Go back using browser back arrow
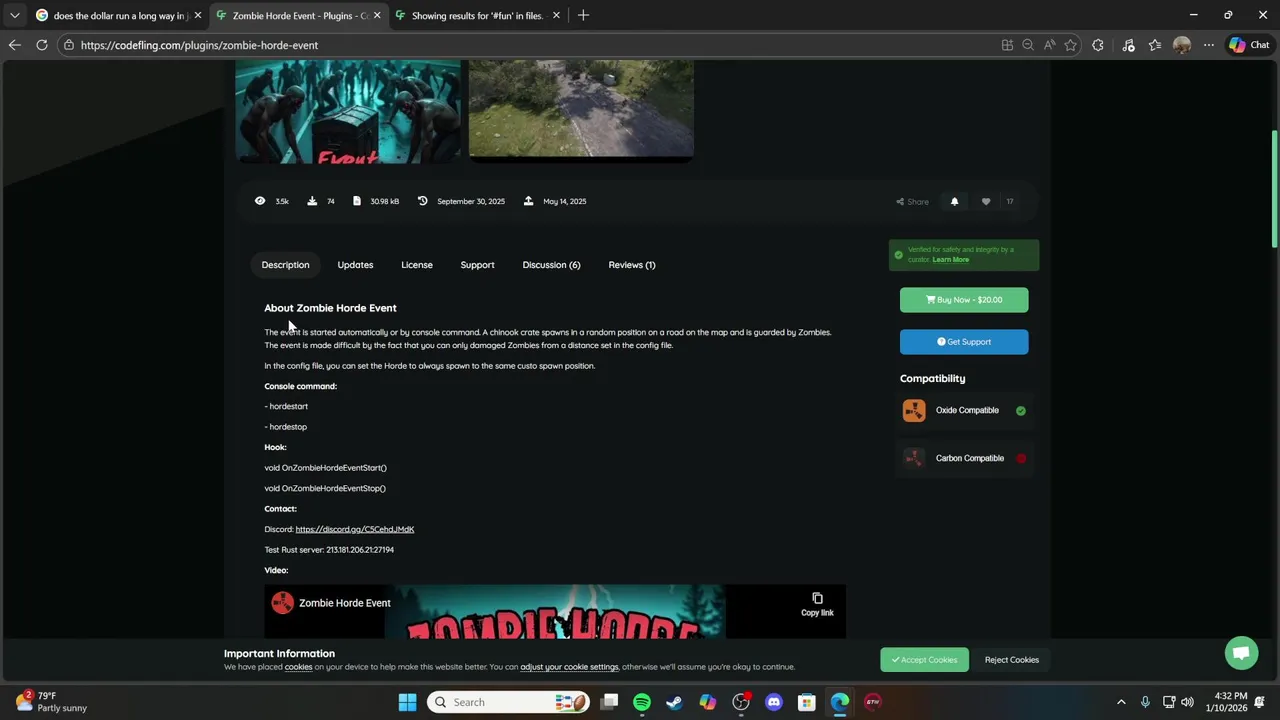The image size is (1280, 720). [x=14, y=45]
